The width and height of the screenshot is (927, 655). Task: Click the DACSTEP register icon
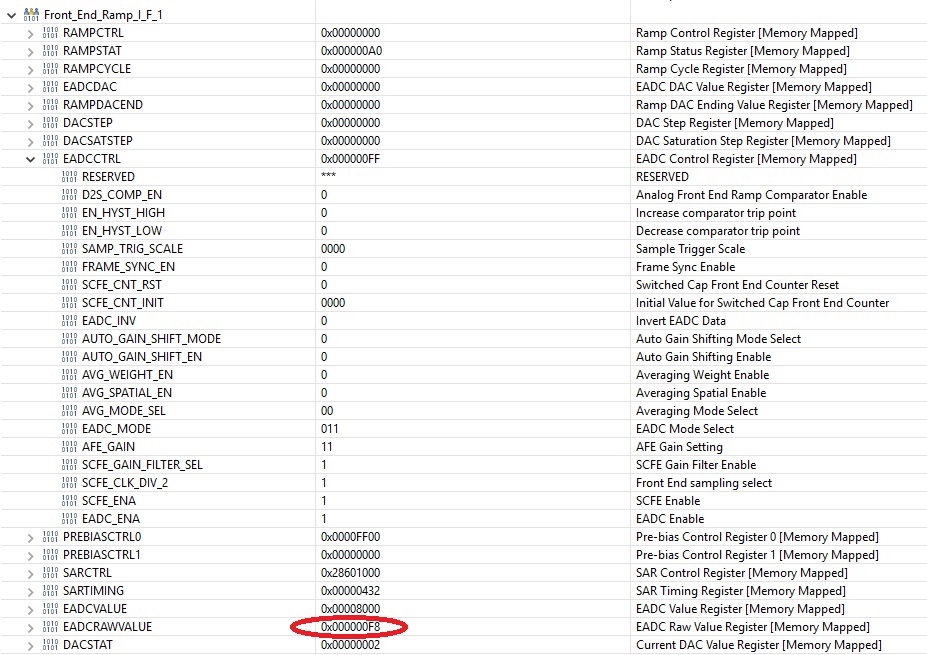tap(50, 122)
